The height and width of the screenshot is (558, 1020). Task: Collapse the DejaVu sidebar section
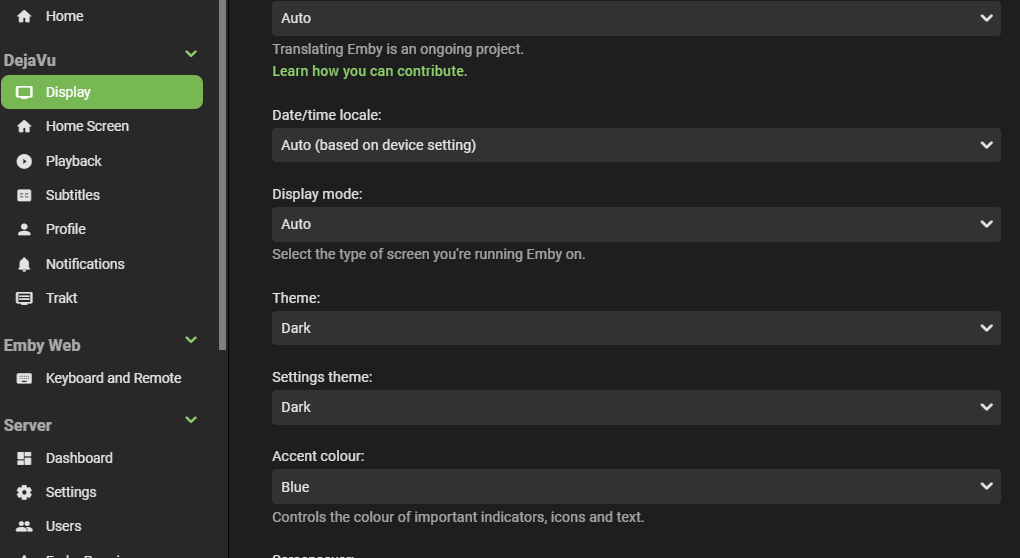click(x=191, y=54)
